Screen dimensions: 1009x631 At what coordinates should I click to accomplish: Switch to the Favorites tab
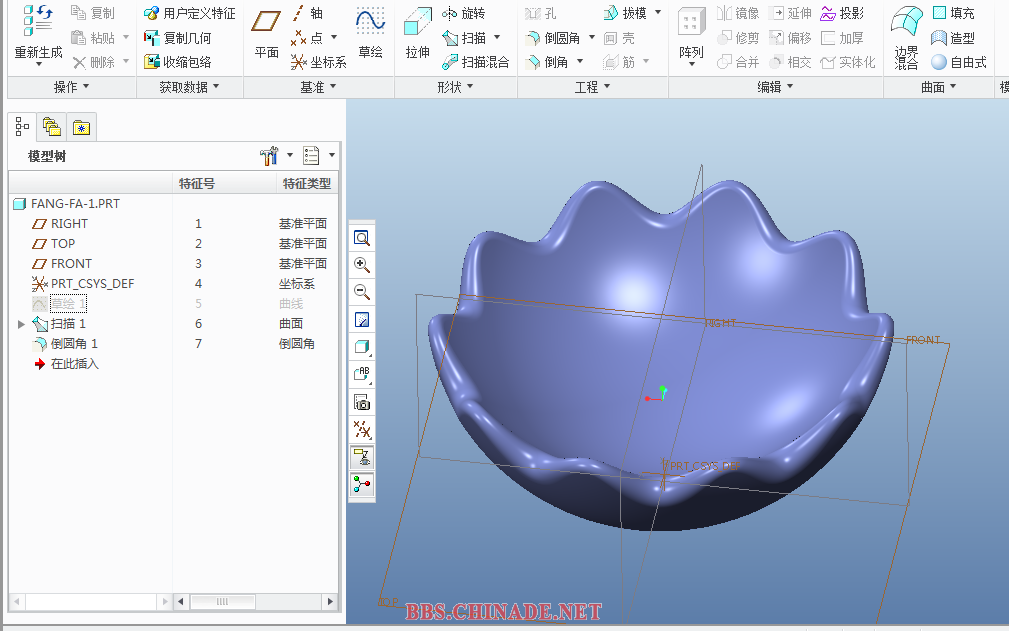click(80, 127)
